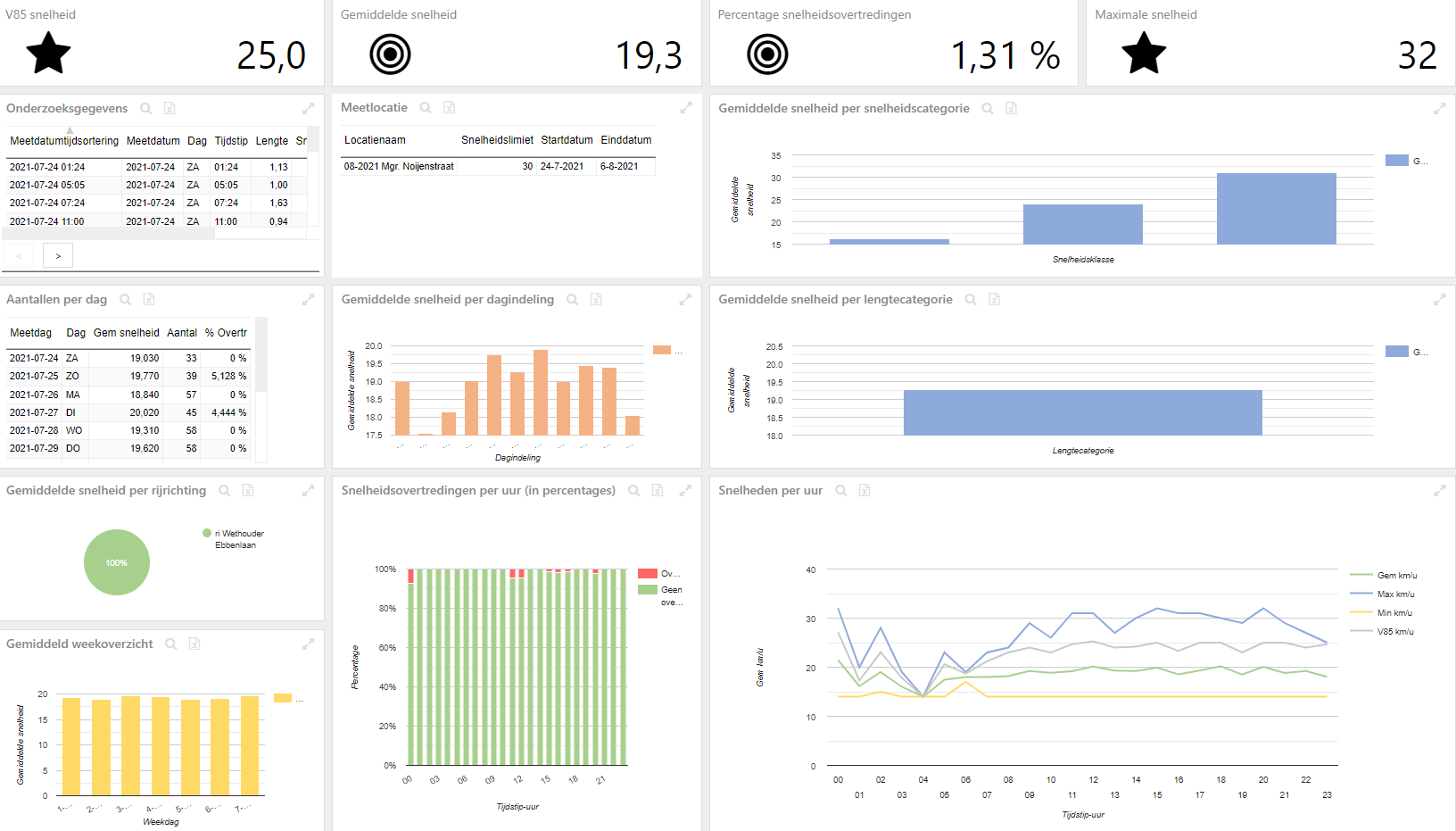
Task: Click the Snelheidslimiet column header
Action: (x=497, y=139)
